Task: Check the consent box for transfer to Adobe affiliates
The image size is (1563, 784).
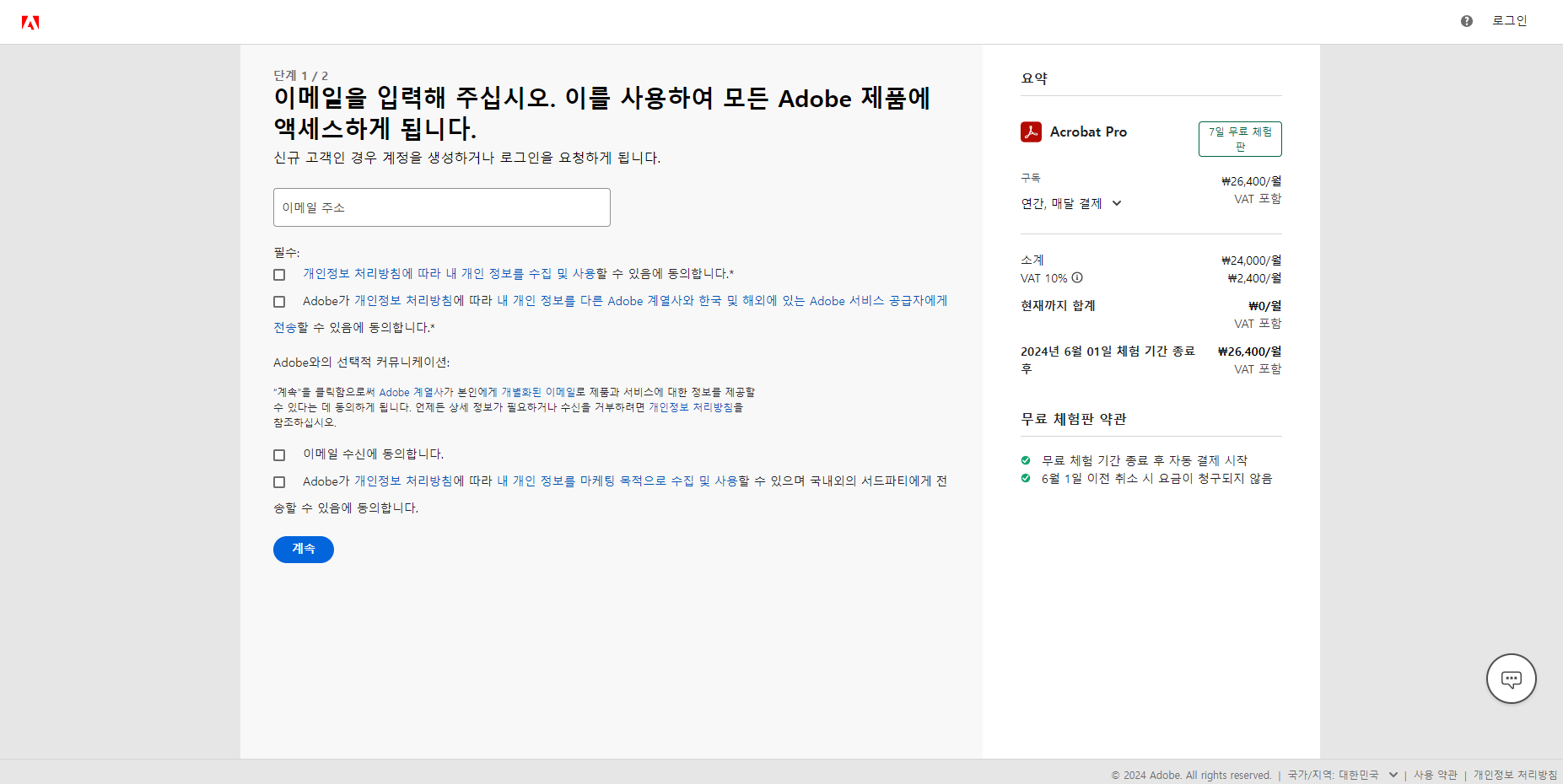Action: pos(279,302)
